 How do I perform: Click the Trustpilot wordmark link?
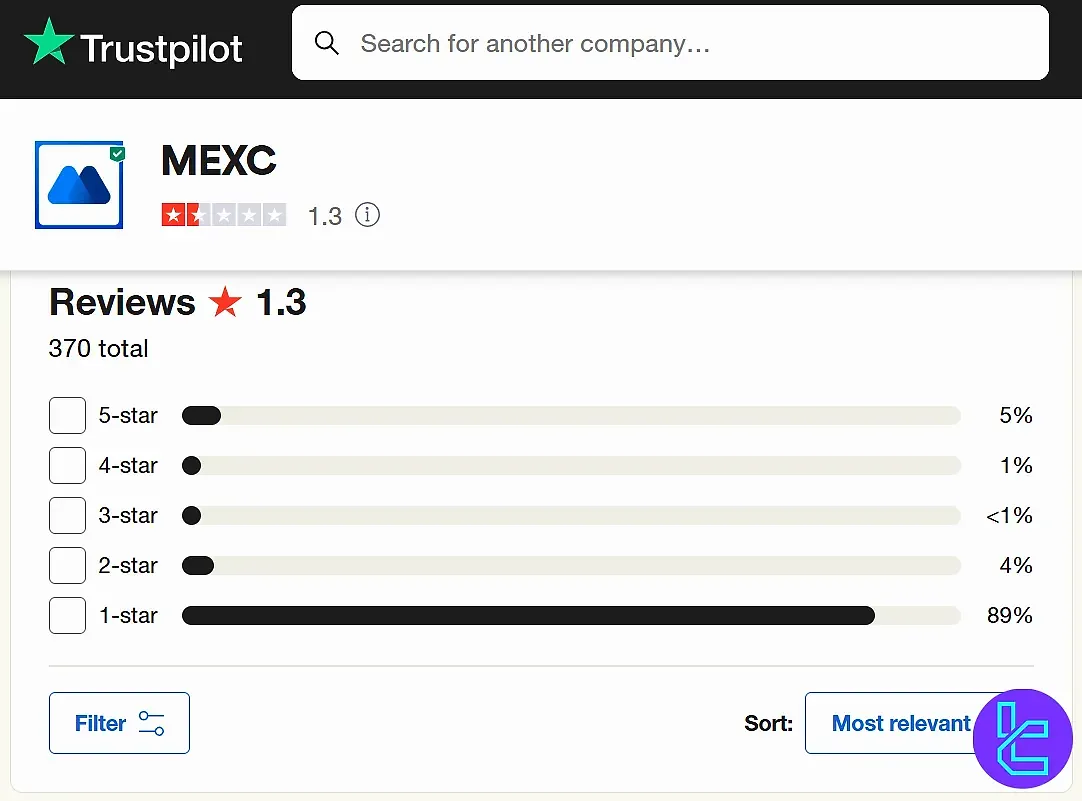tap(161, 48)
